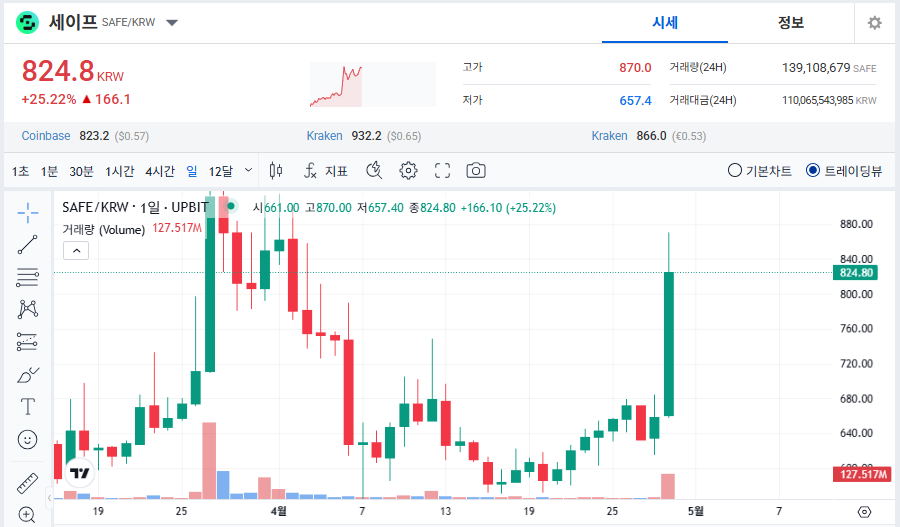Select the zoom in tool

pos(27,515)
